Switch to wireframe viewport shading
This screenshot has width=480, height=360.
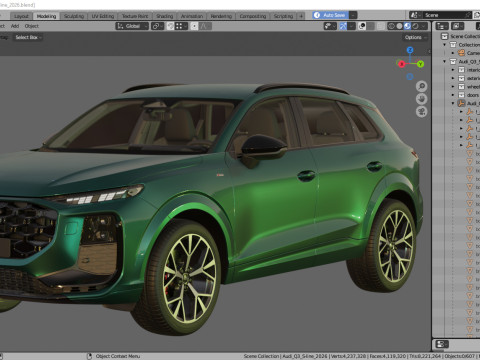click(x=391, y=26)
